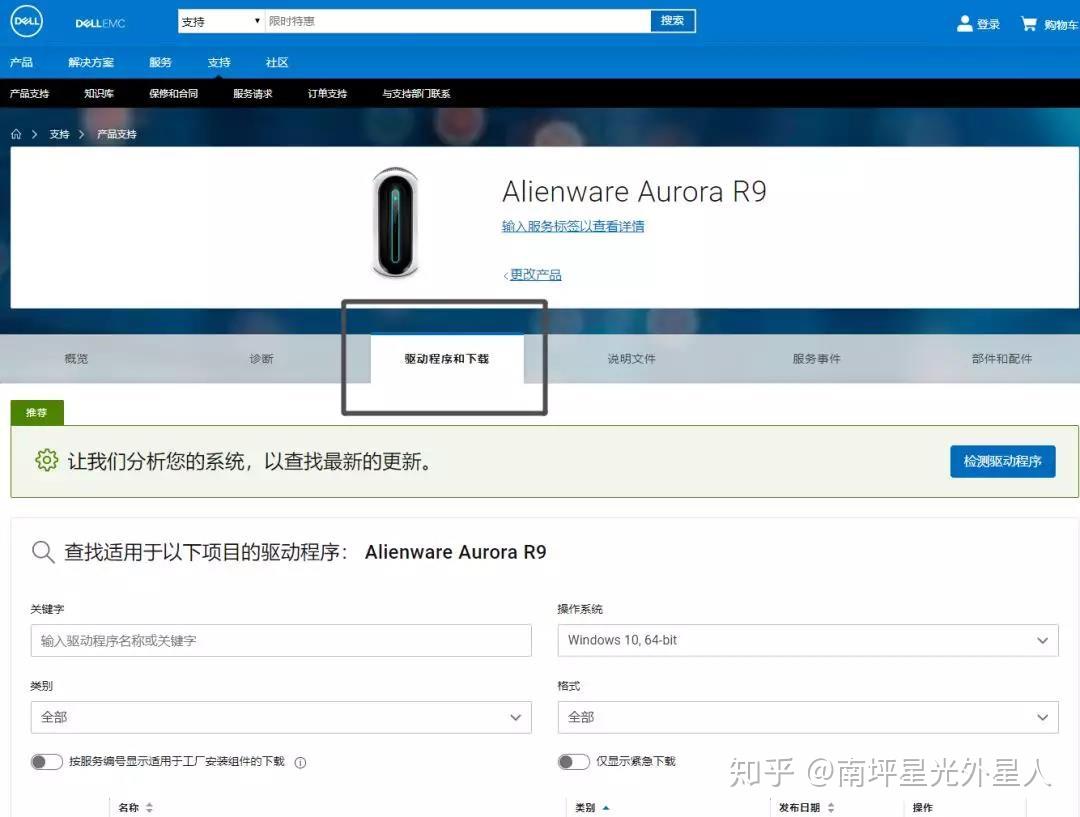
Task: Select the 说明文件 tab
Action: coord(629,358)
